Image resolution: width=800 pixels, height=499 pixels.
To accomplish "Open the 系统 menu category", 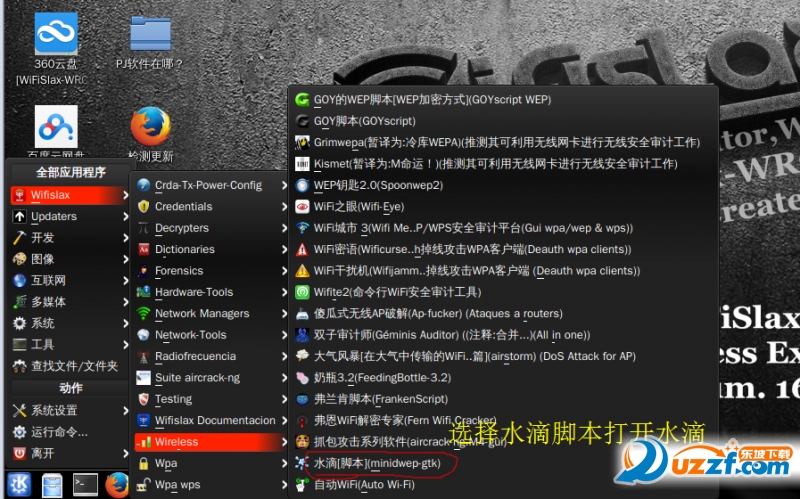I will point(69,323).
